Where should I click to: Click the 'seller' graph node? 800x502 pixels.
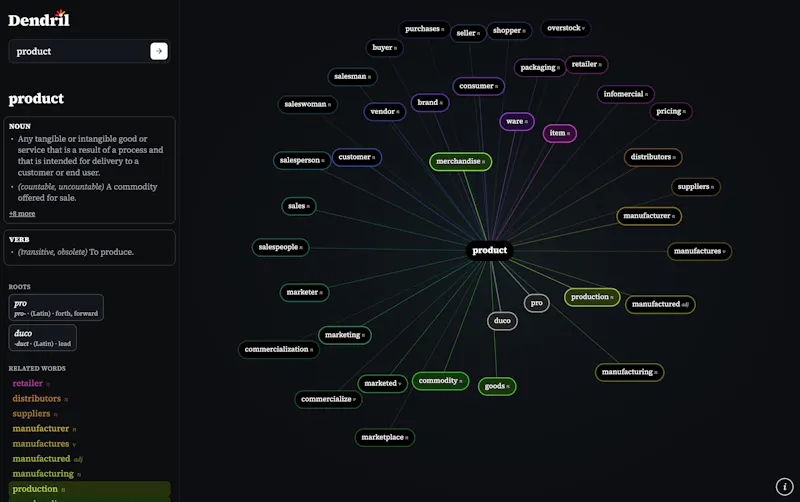468,33
